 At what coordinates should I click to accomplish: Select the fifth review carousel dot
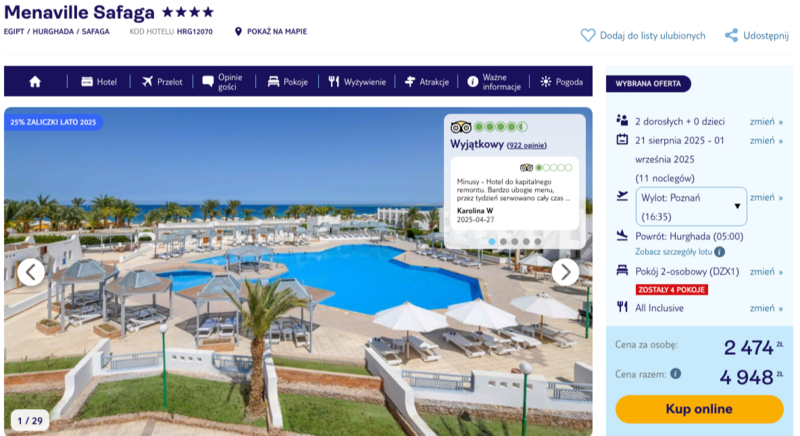pyautogui.click(x=537, y=242)
